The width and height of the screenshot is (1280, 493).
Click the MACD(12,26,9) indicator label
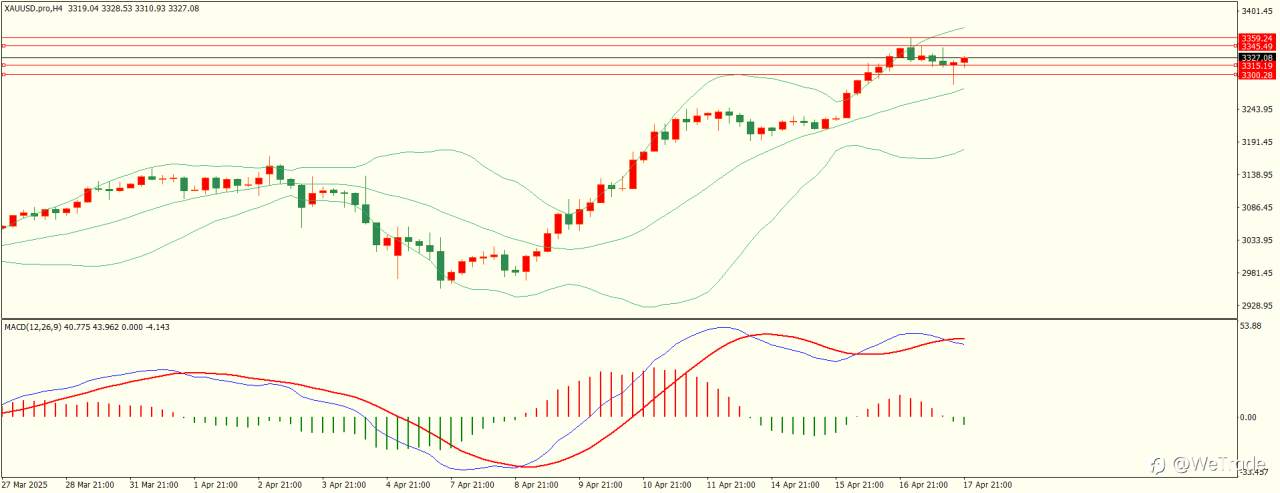pos(35,327)
